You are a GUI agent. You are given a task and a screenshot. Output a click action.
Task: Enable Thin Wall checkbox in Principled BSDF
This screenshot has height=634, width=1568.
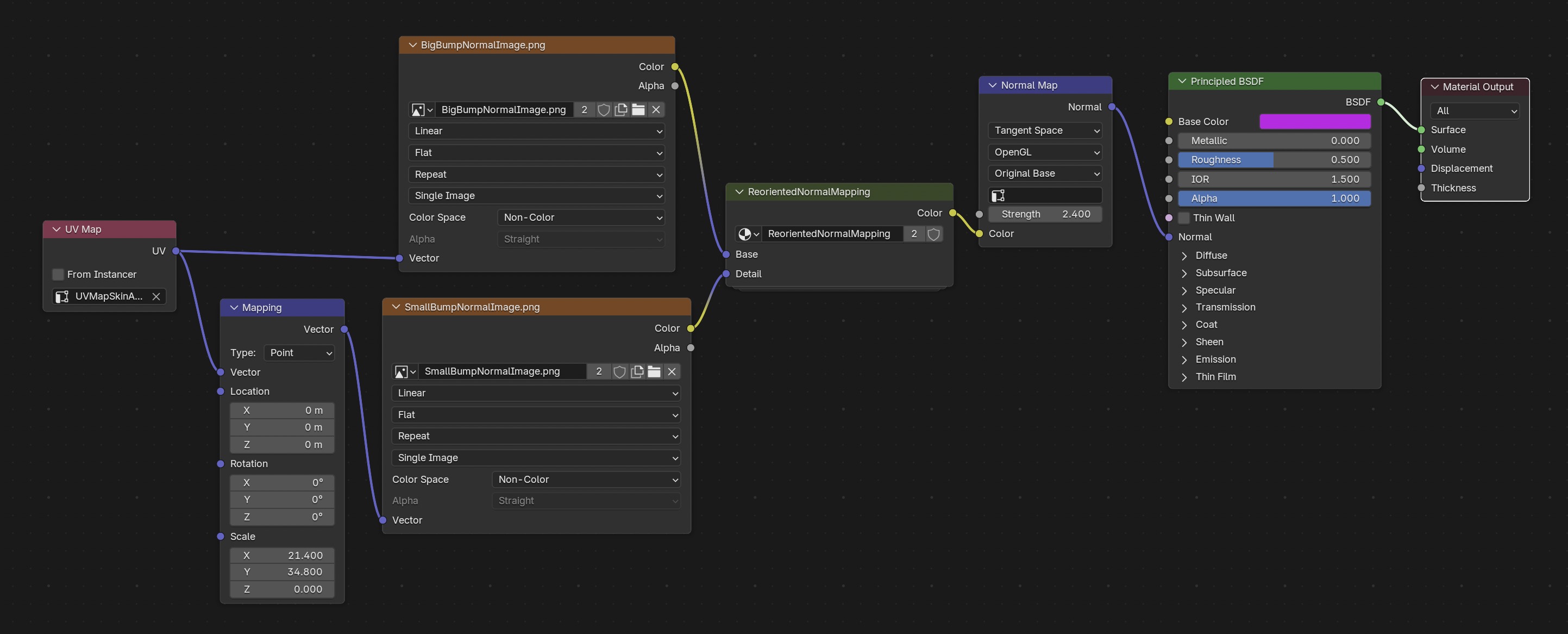[1184, 218]
